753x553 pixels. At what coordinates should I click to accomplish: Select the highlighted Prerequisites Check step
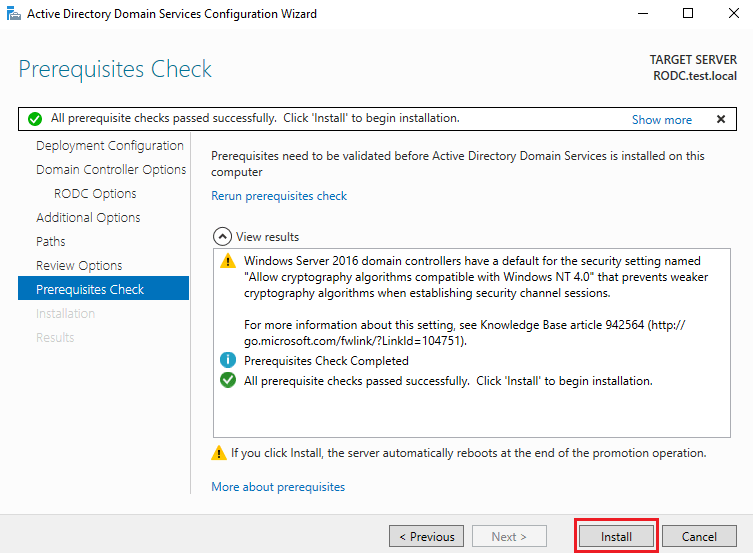[90, 290]
